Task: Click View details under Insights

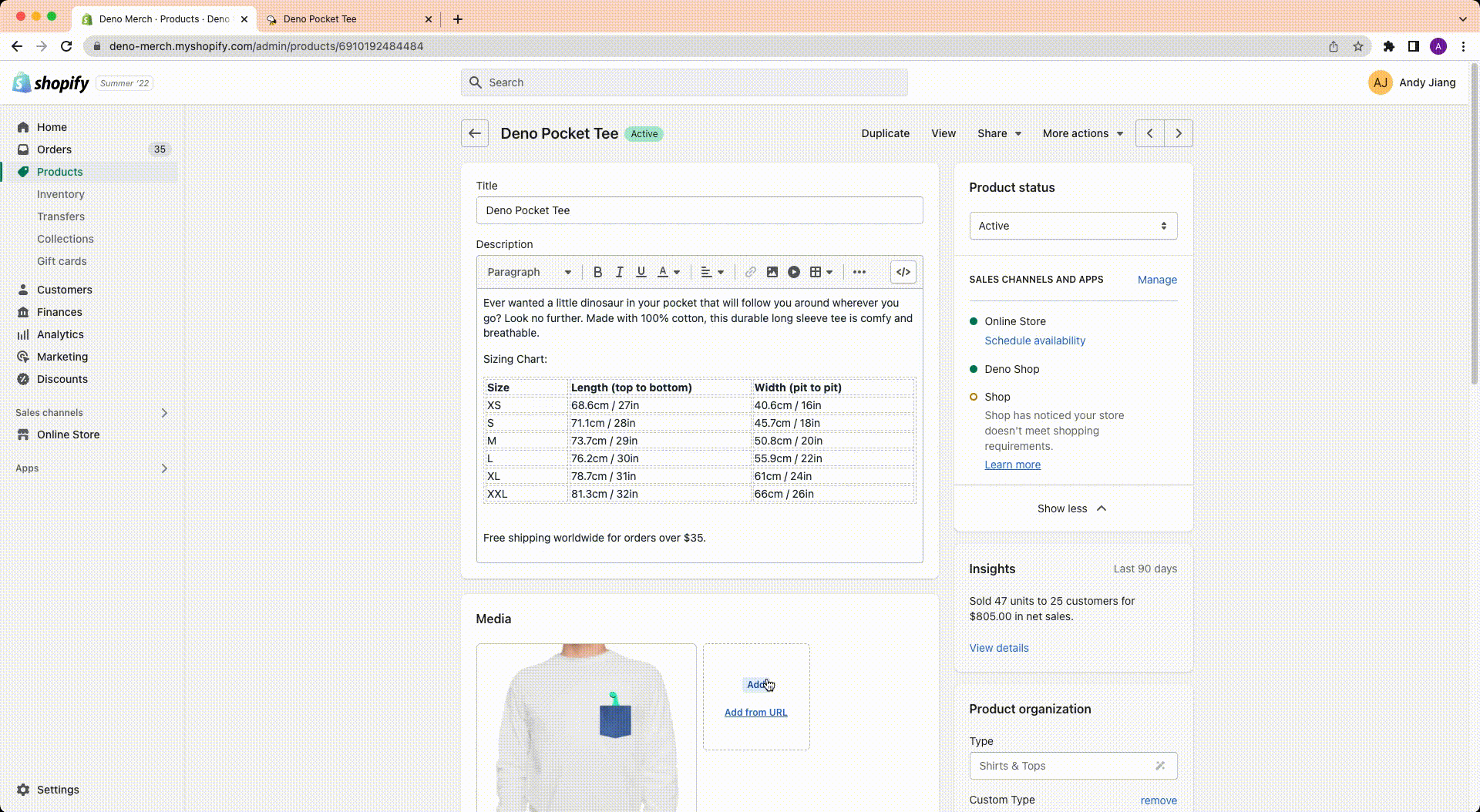Action: coord(998,648)
